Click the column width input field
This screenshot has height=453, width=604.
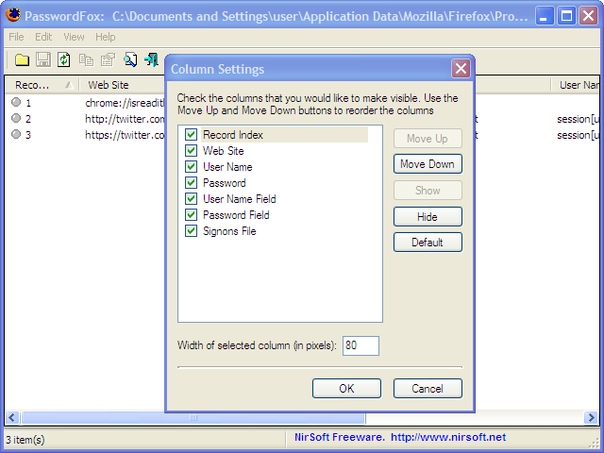coord(361,346)
